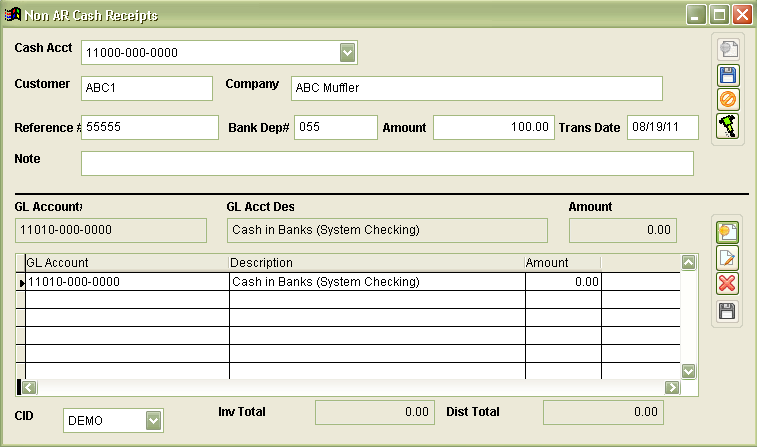This screenshot has height=447, width=757.
Task: Select the 11010-000-0000 row in grid
Action: point(126,282)
